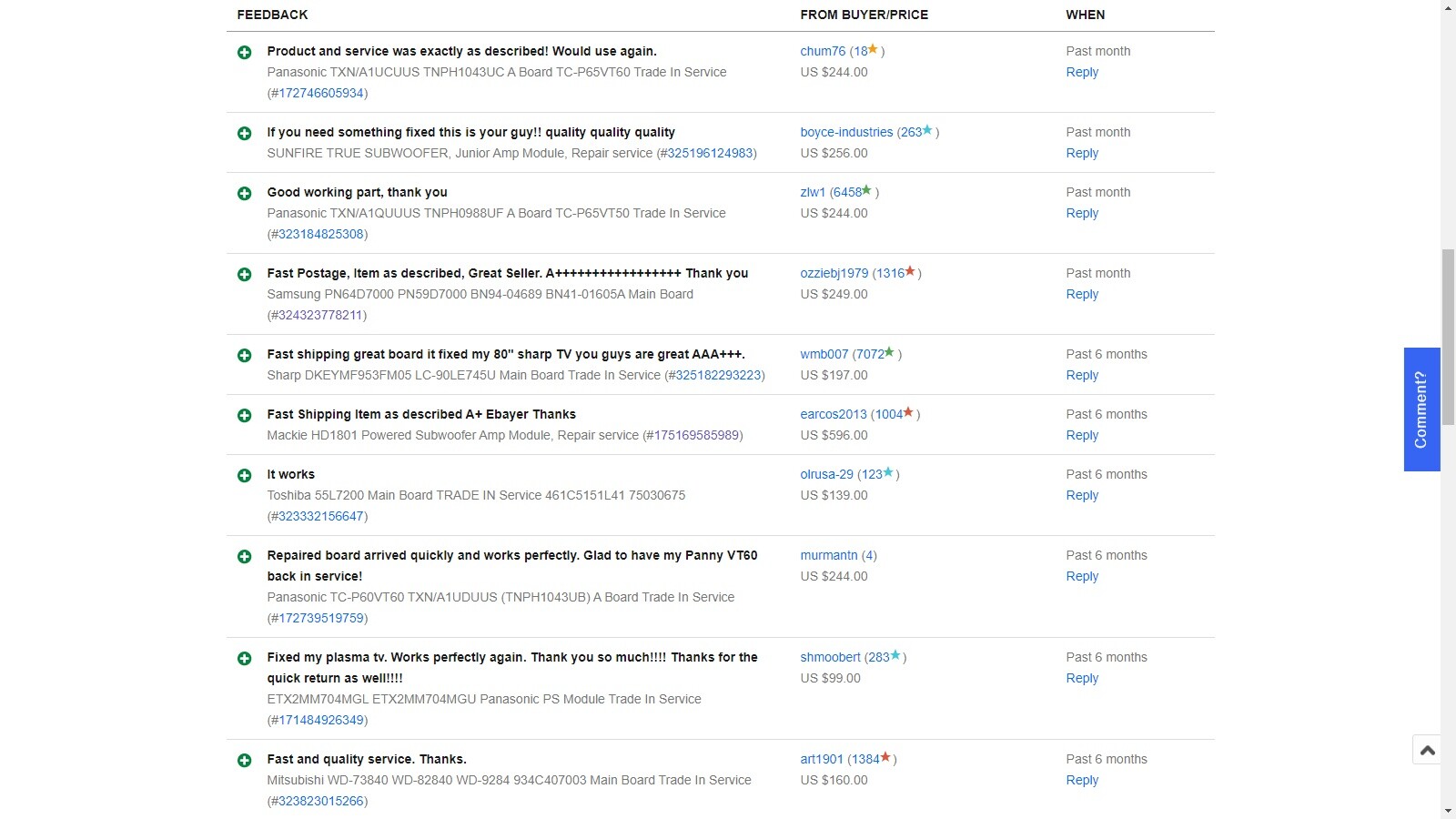The image size is (1456, 819).
Task: Click the scroll-to-top arrow button
Action: (1427, 750)
